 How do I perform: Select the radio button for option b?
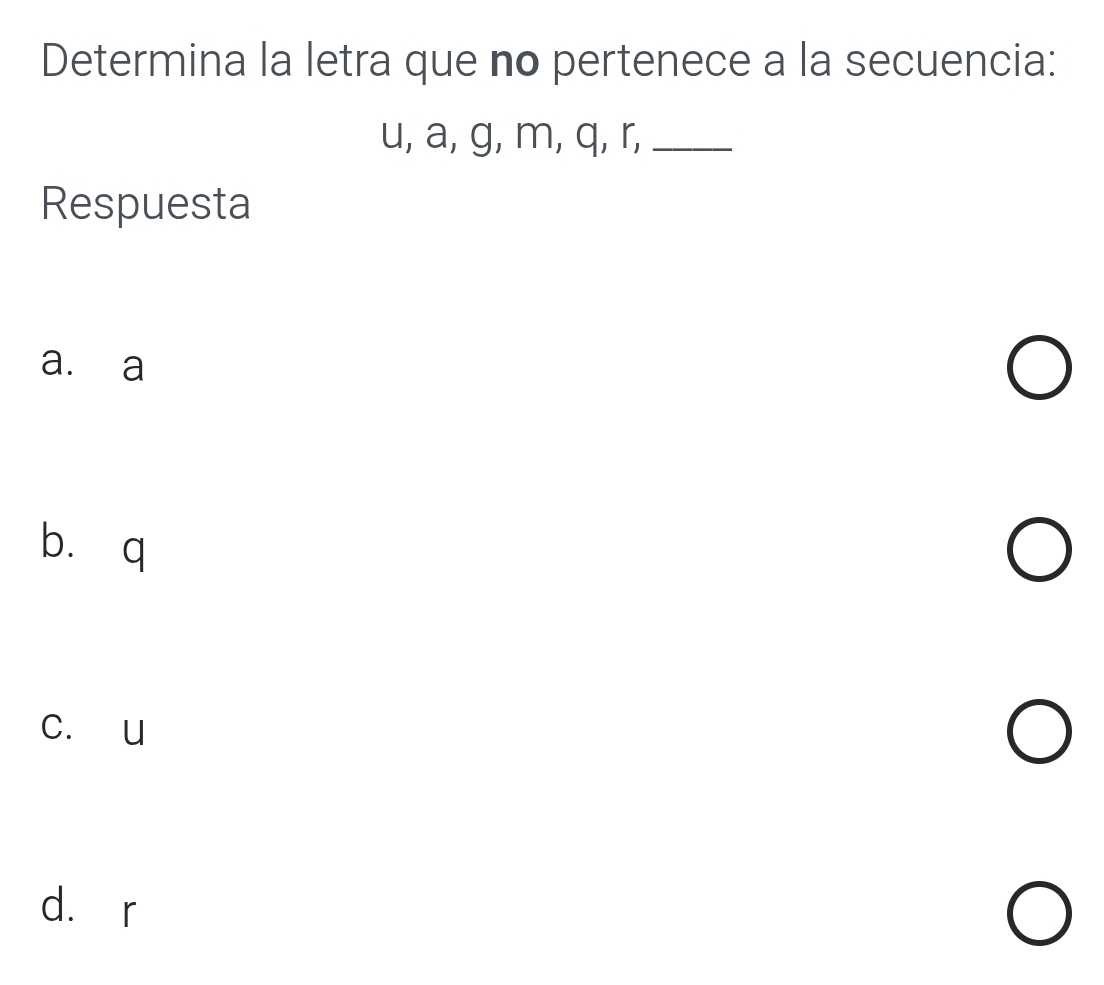pos(1038,551)
